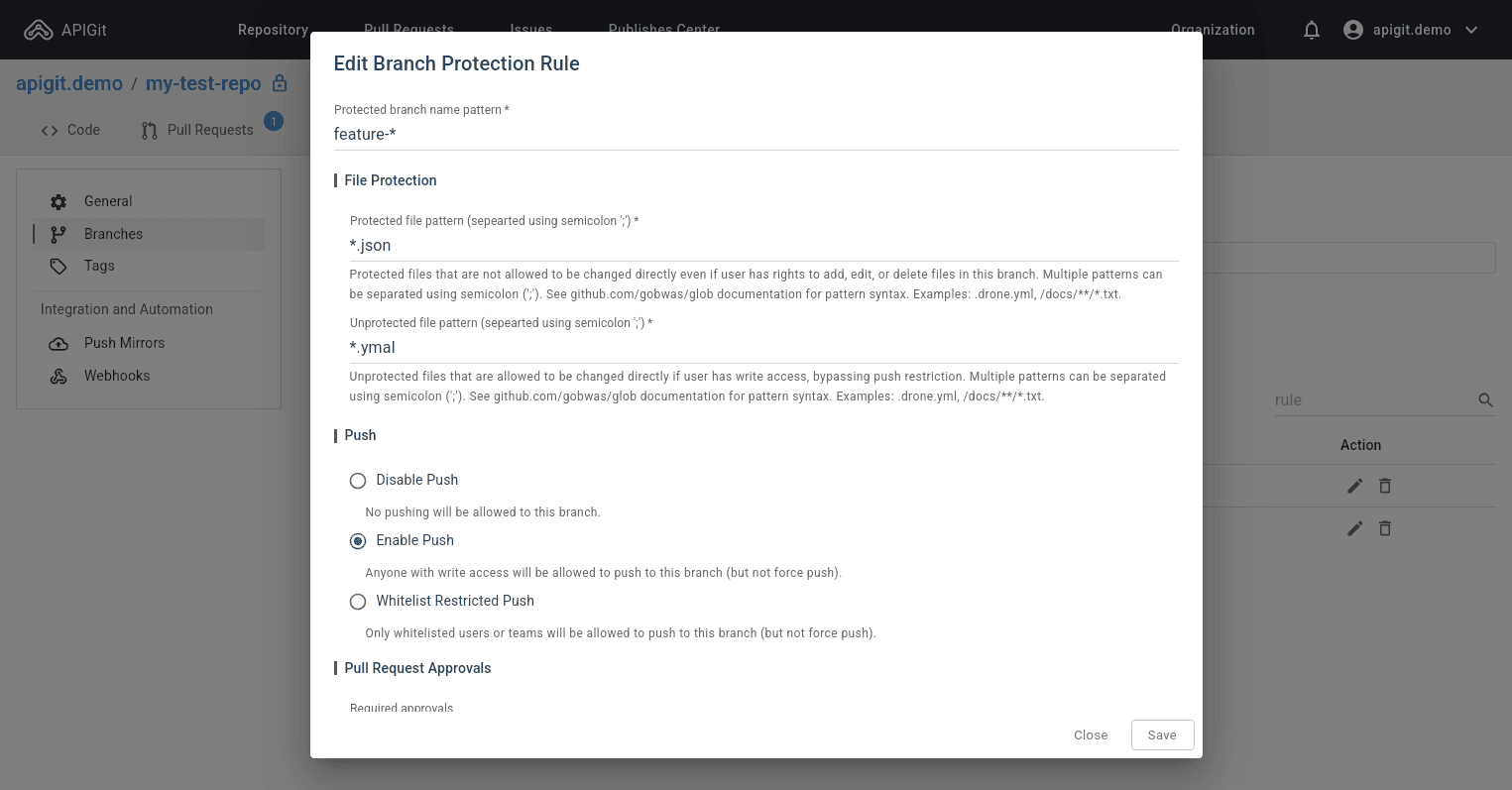Focus the protected branch name pattern field

[x=756, y=134]
